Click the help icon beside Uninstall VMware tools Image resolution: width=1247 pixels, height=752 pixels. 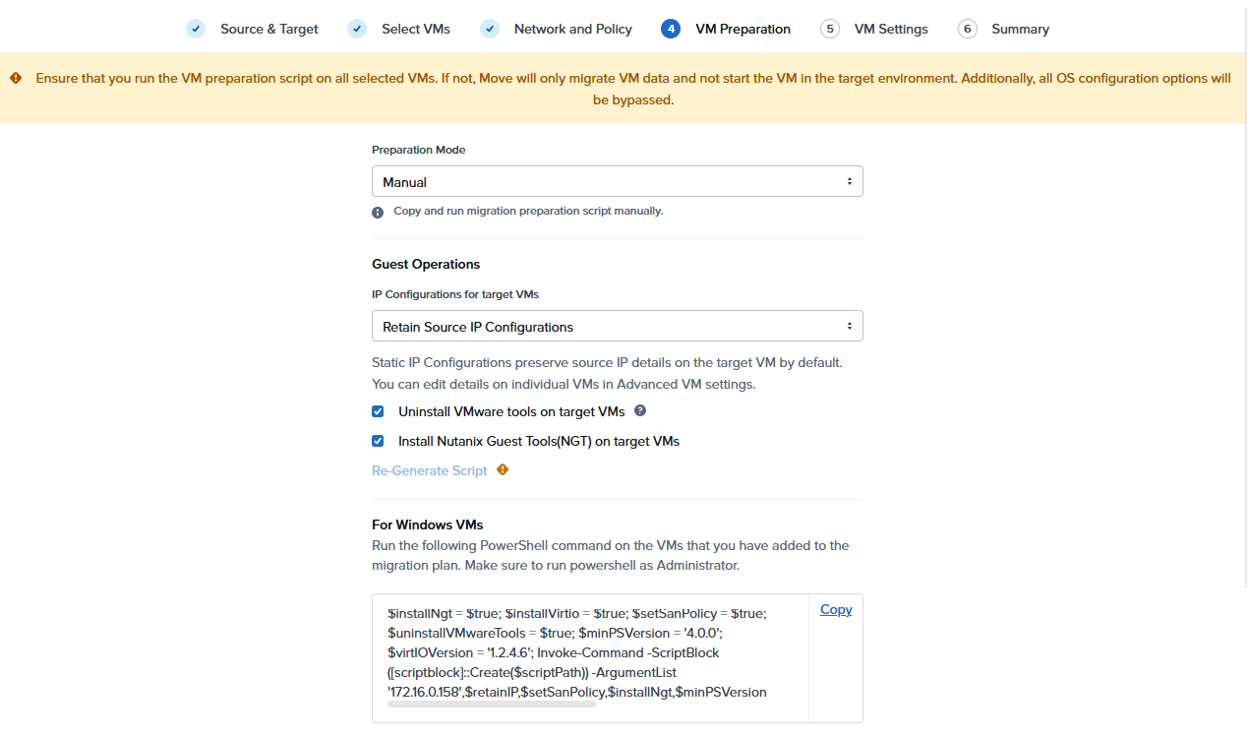click(x=640, y=411)
